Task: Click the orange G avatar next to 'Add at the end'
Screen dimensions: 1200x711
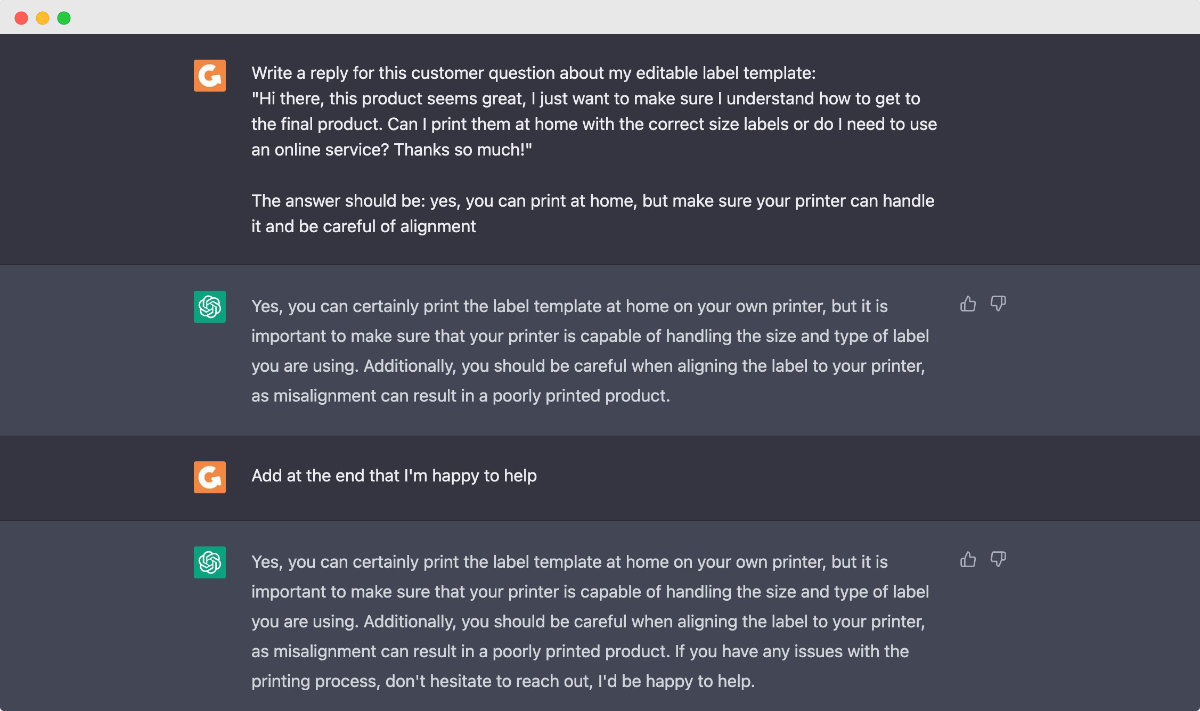Action: click(x=210, y=477)
